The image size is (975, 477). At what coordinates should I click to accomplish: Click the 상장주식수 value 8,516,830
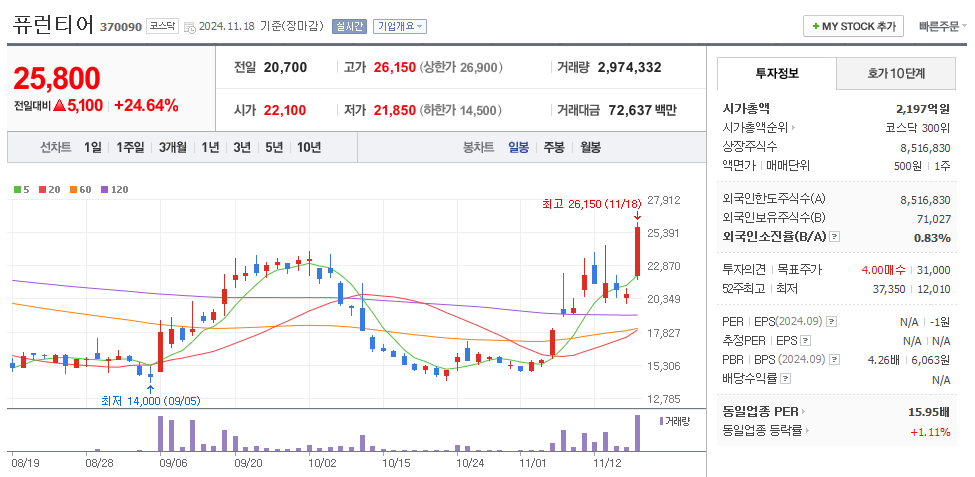coord(925,147)
